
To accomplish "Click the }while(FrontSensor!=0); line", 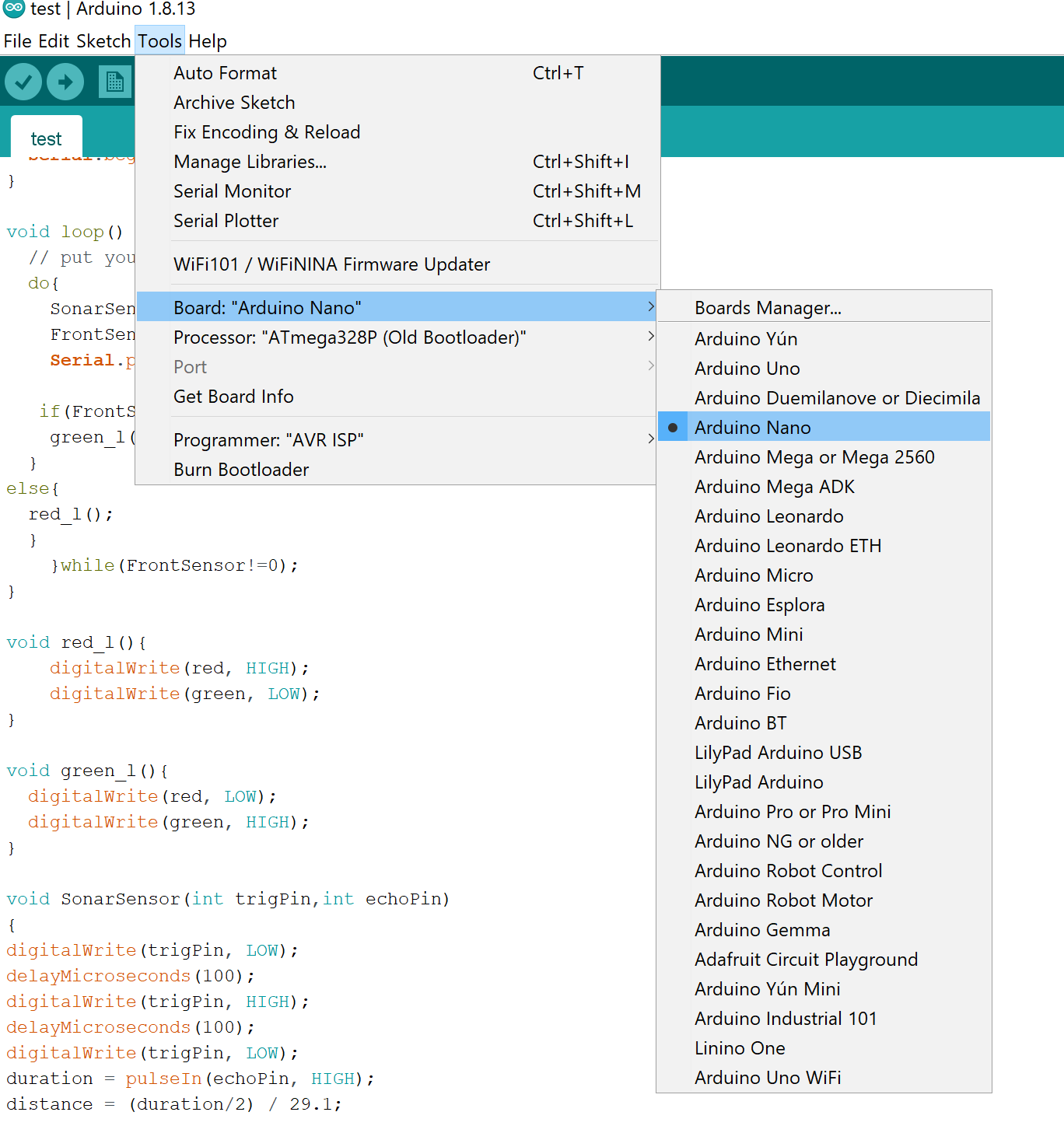I will point(174,565).
